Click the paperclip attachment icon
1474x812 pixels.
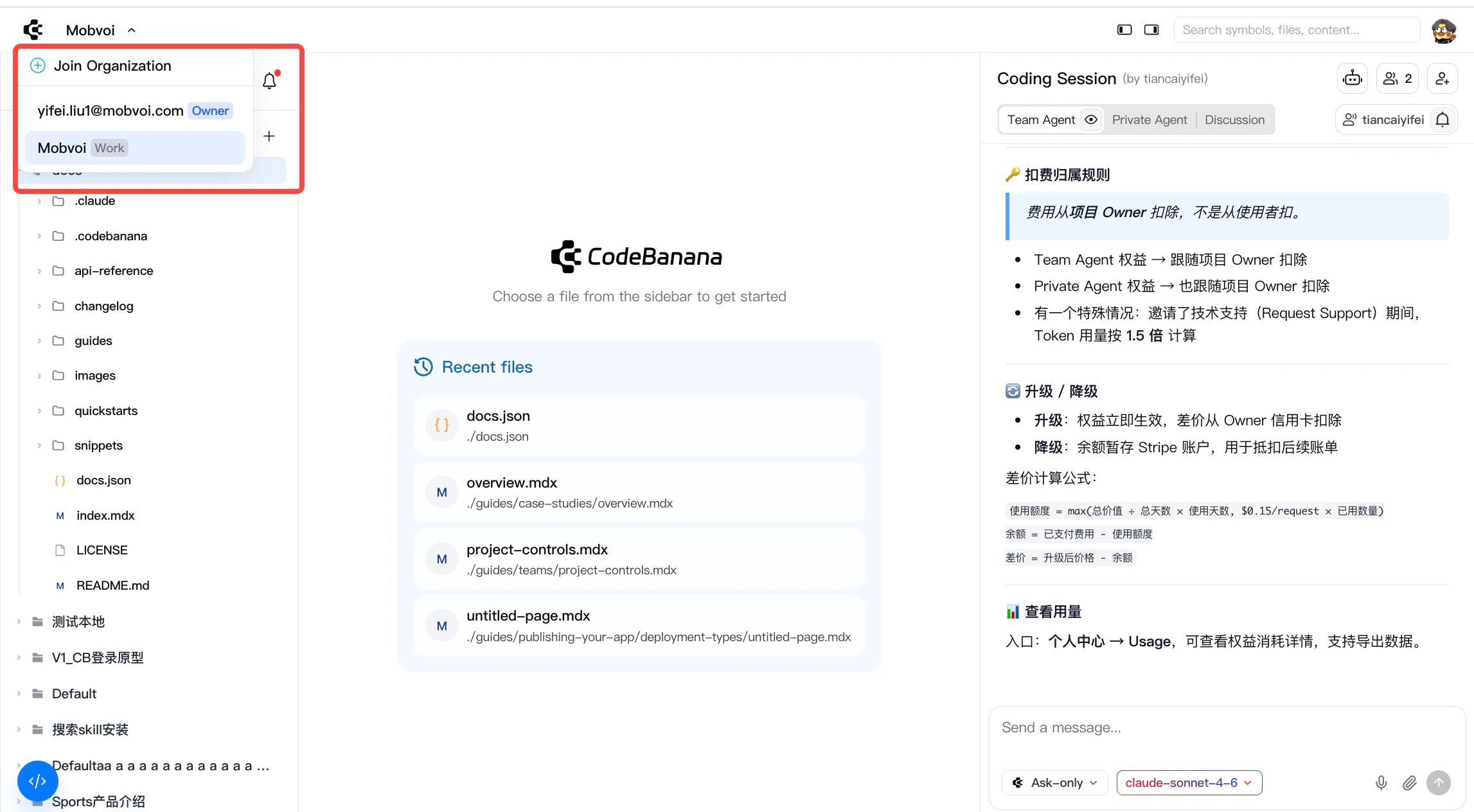point(1409,782)
